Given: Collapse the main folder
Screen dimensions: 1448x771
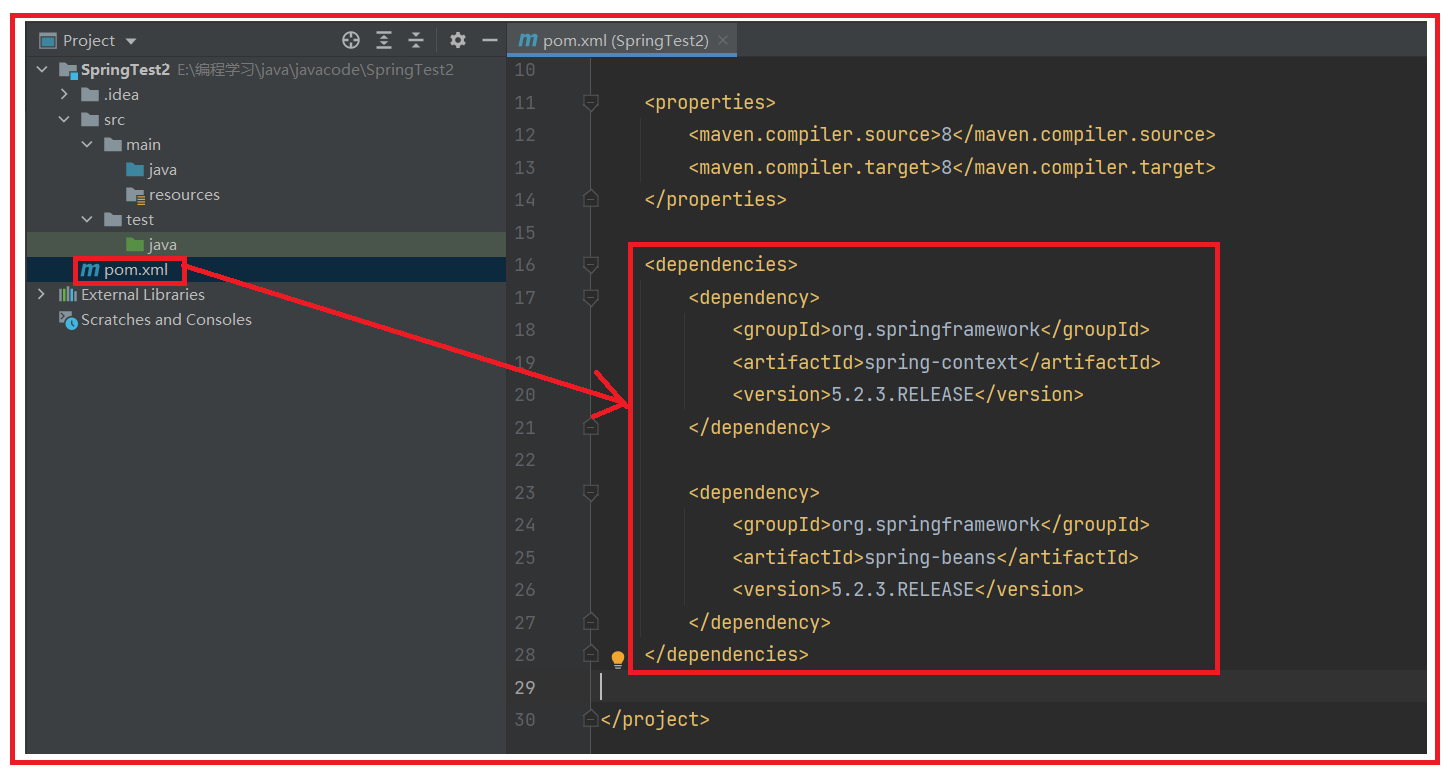Looking at the screenshot, I should (87, 144).
